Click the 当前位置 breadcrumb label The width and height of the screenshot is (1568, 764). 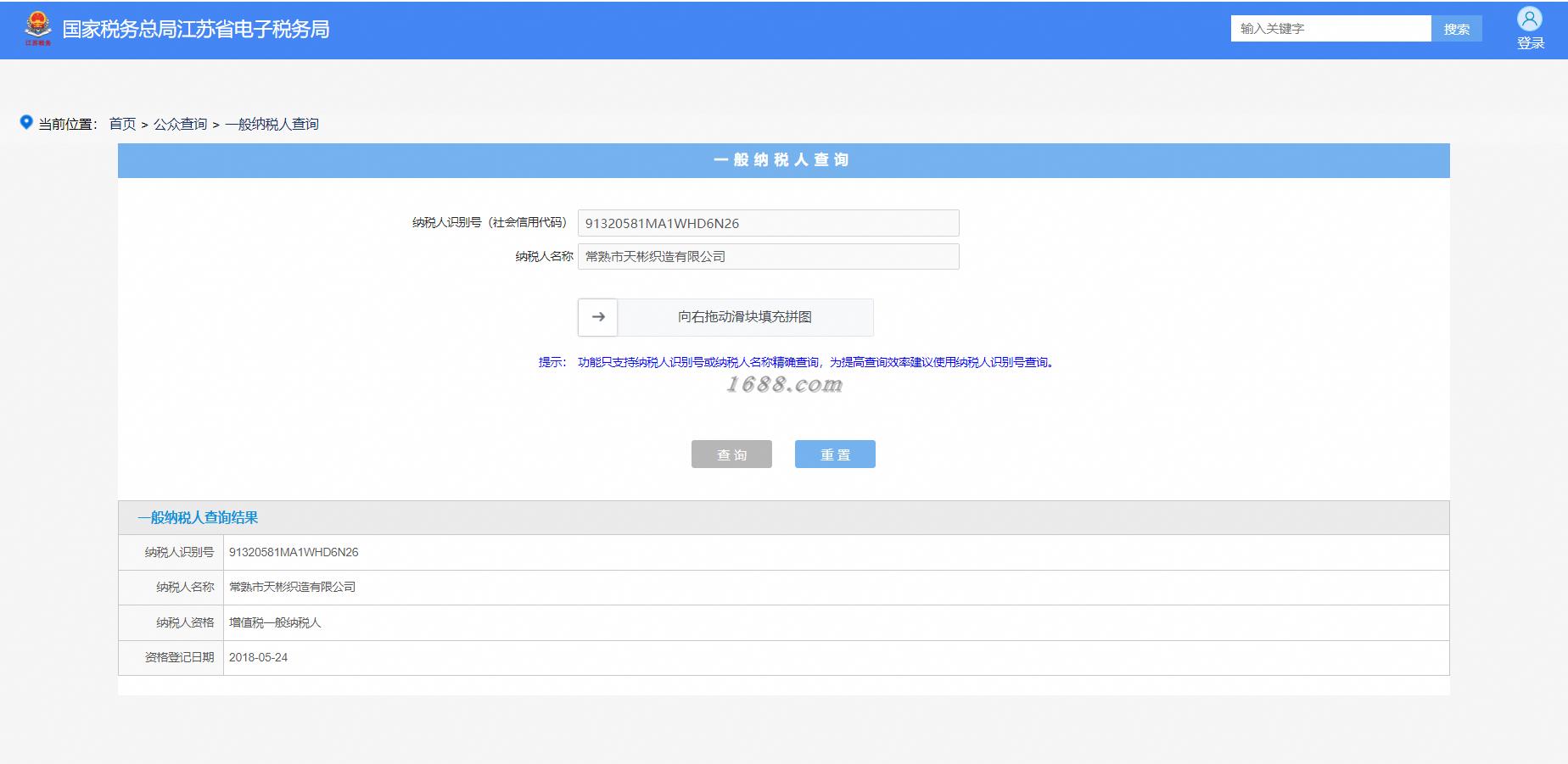(x=68, y=124)
